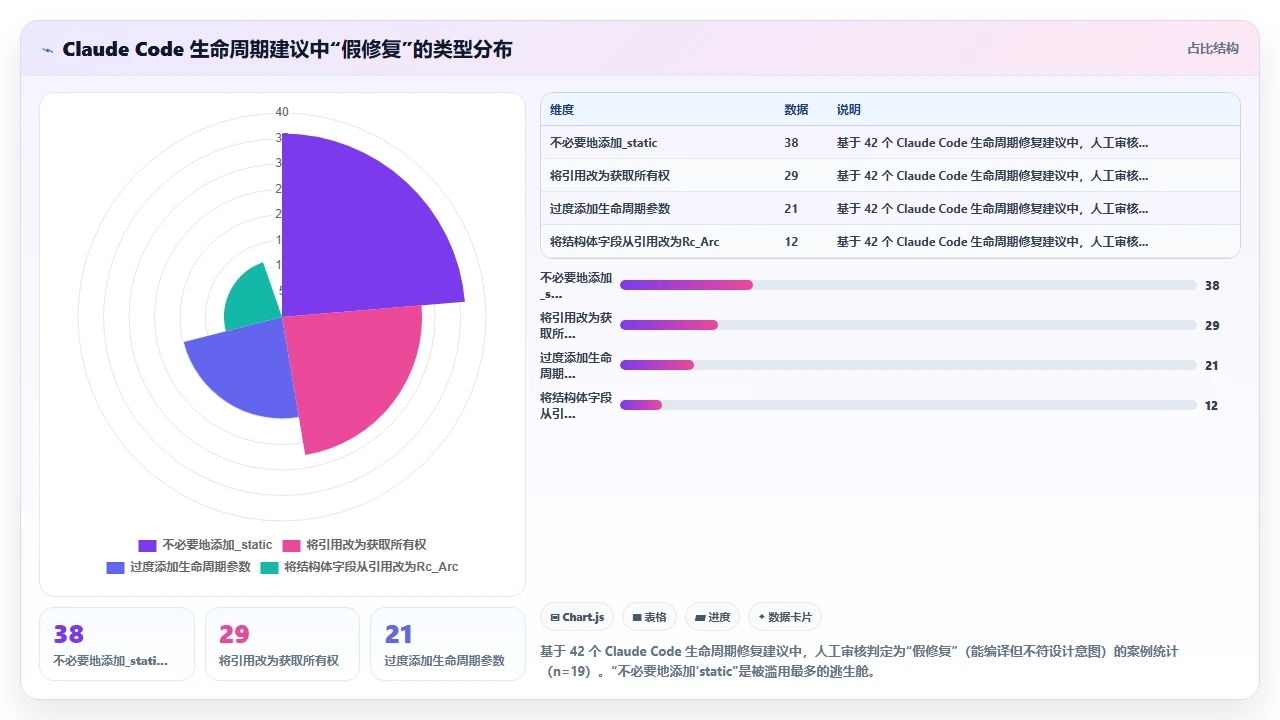
Task: Click the 说明 description in the Rc_Arc table row
Action: pos(993,242)
